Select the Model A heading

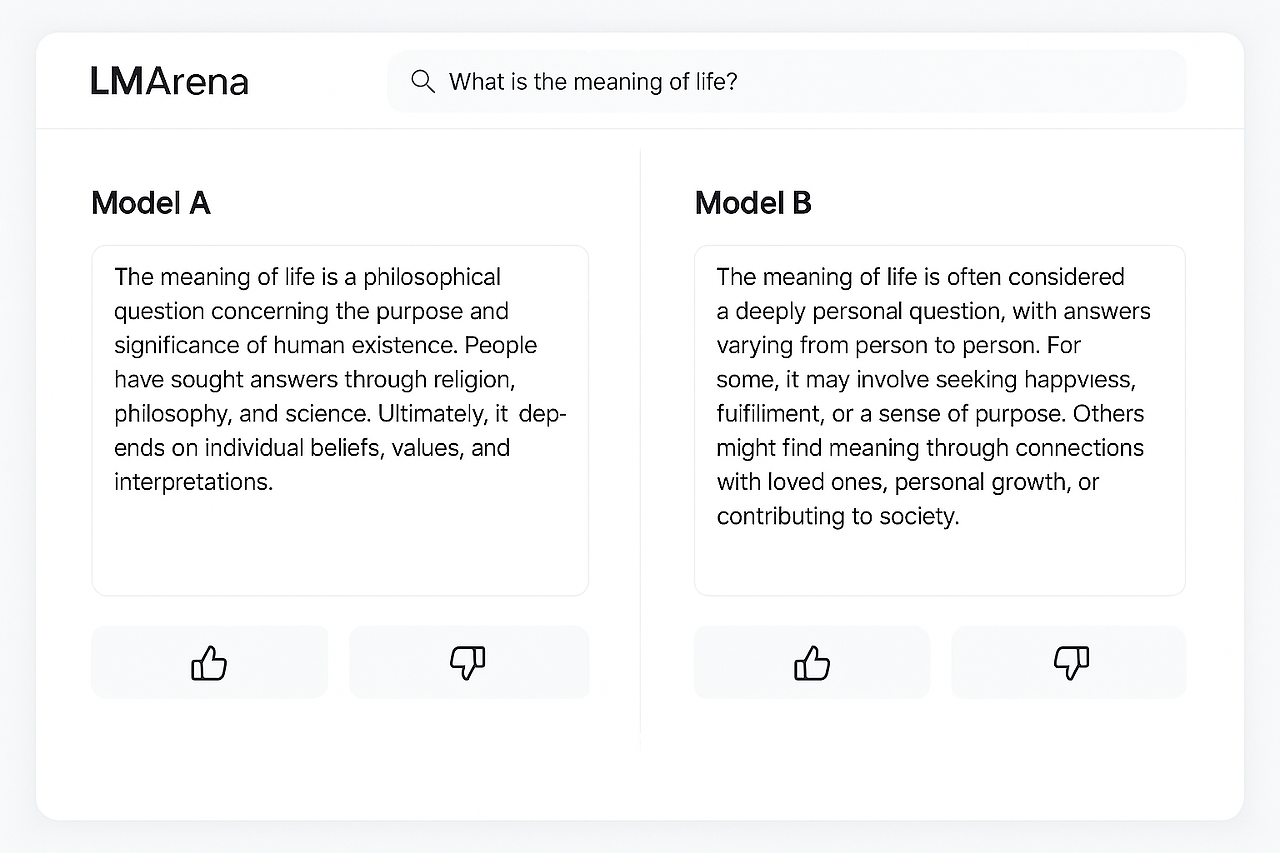150,203
